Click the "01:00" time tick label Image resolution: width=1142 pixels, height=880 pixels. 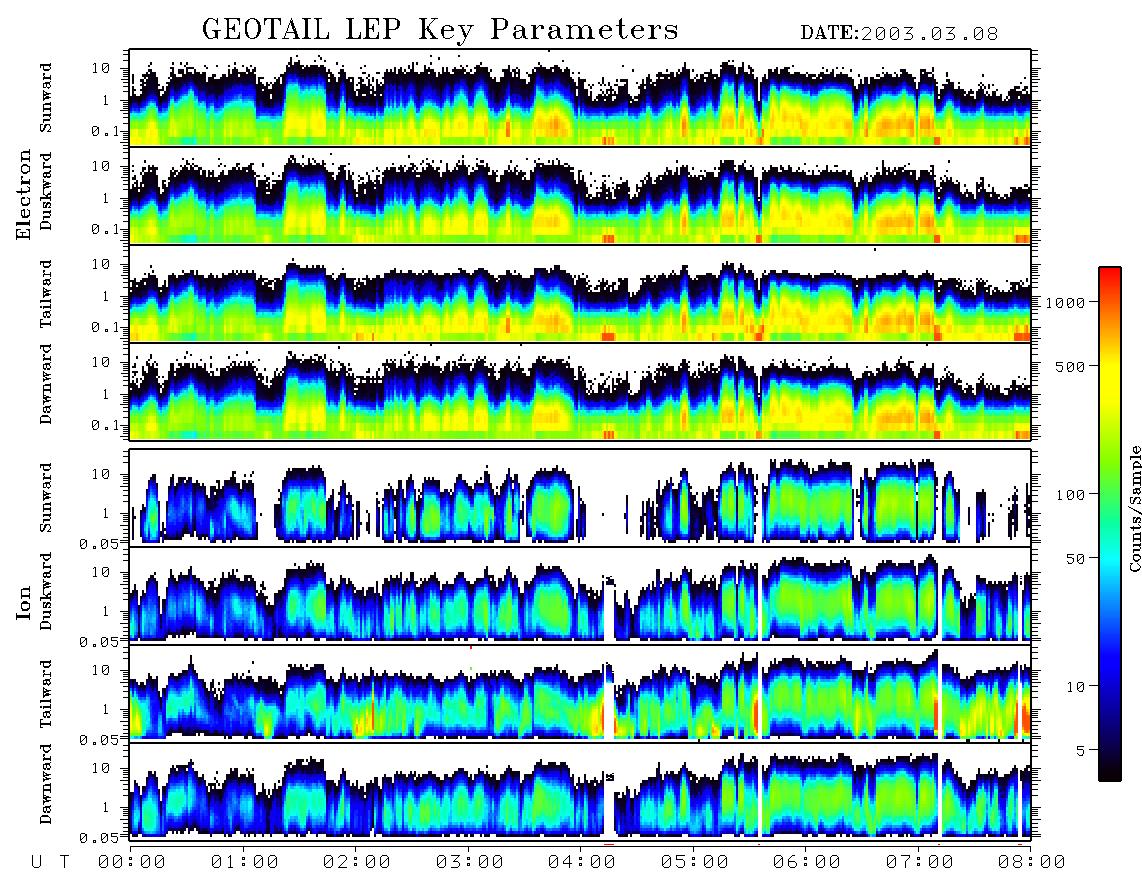point(245,862)
